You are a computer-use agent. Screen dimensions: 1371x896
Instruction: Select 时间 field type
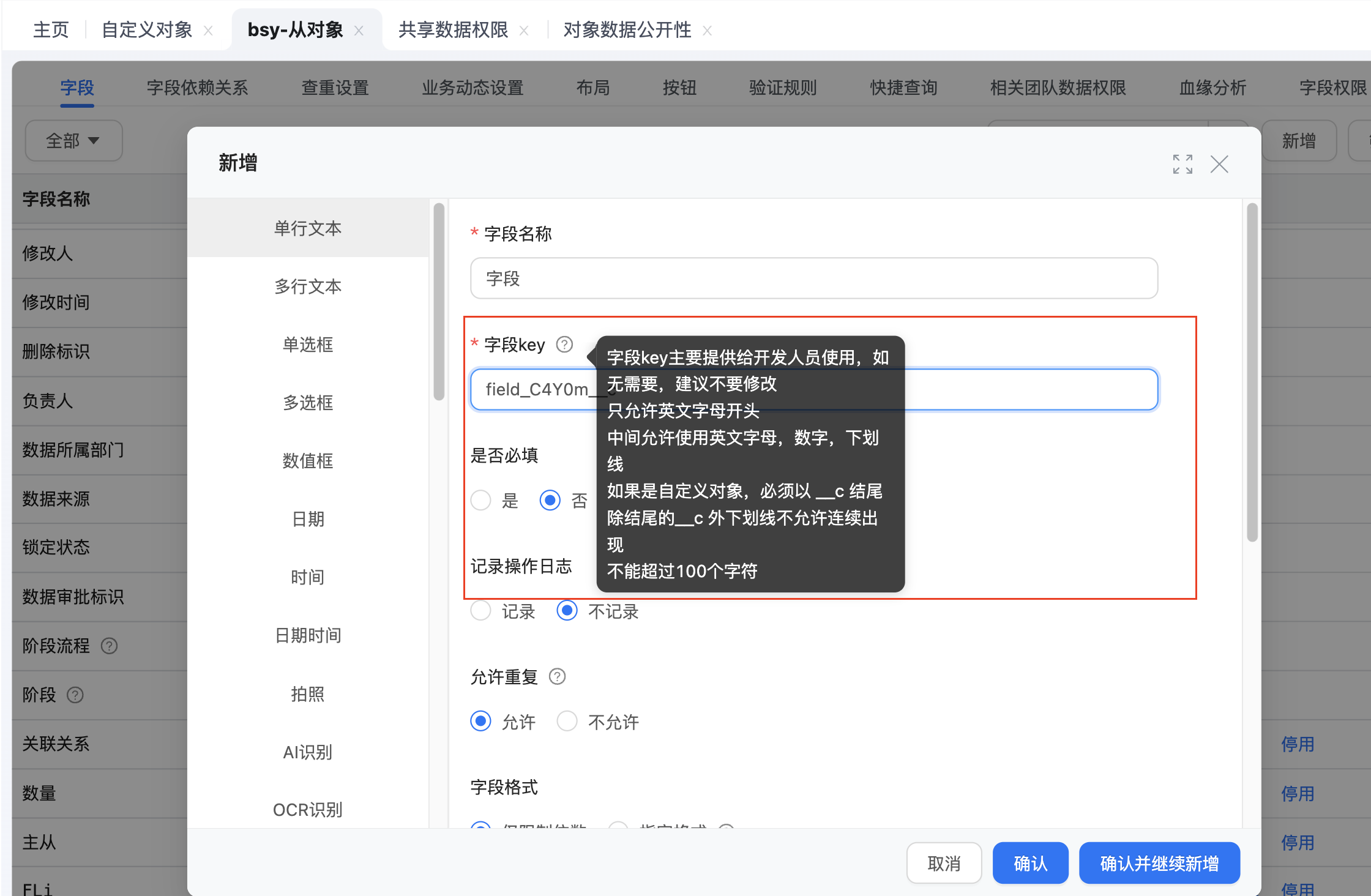click(308, 577)
